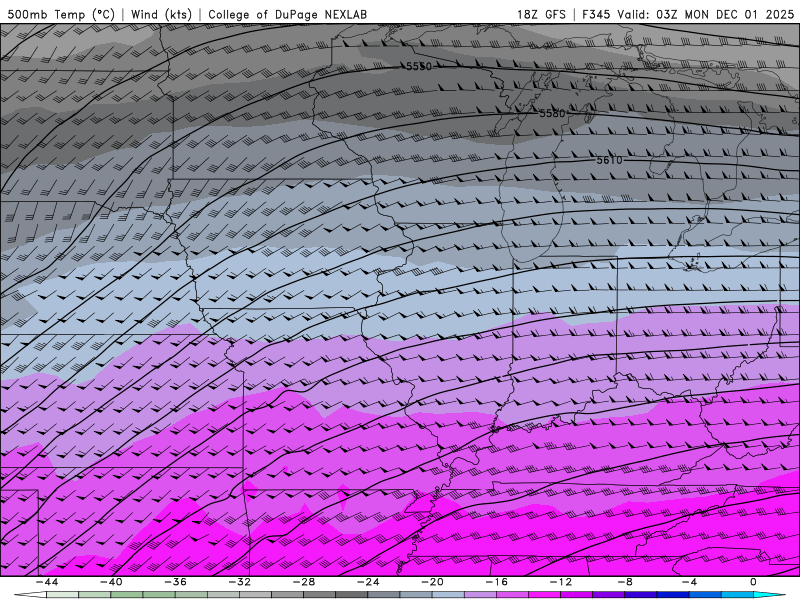Click the "03Z MON DEC 01 2025" valid time
The width and height of the screenshot is (800, 600).
click(725, 14)
